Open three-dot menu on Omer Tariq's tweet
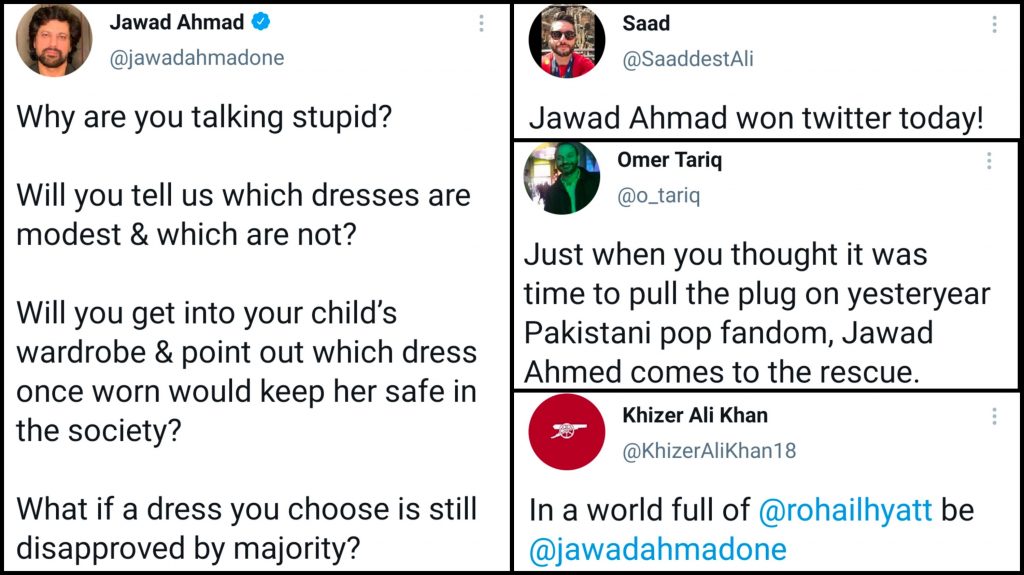The width and height of the screenshot is (1024, 575). pos(989,161)
